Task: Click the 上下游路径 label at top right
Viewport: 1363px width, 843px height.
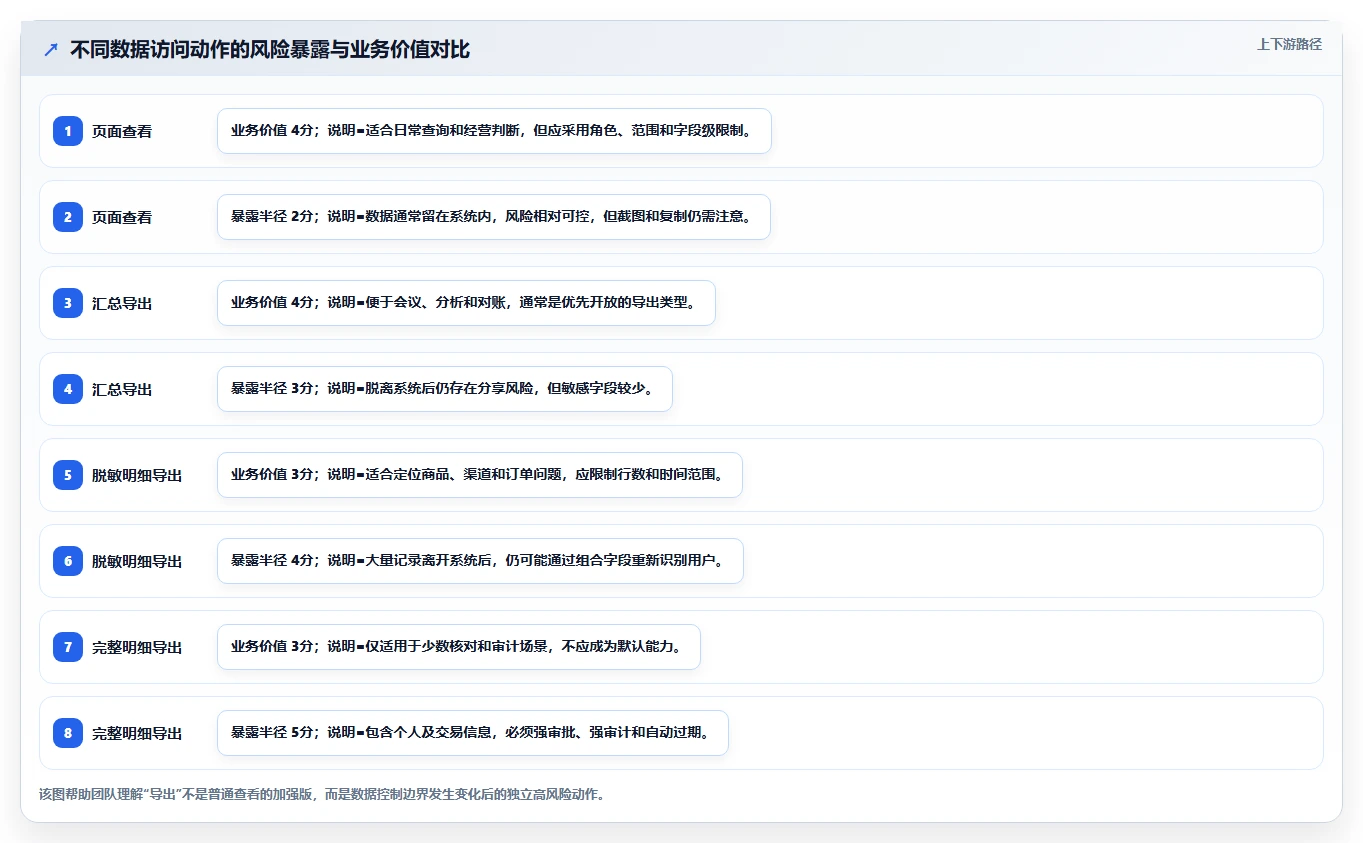Action: (1289, 44)
